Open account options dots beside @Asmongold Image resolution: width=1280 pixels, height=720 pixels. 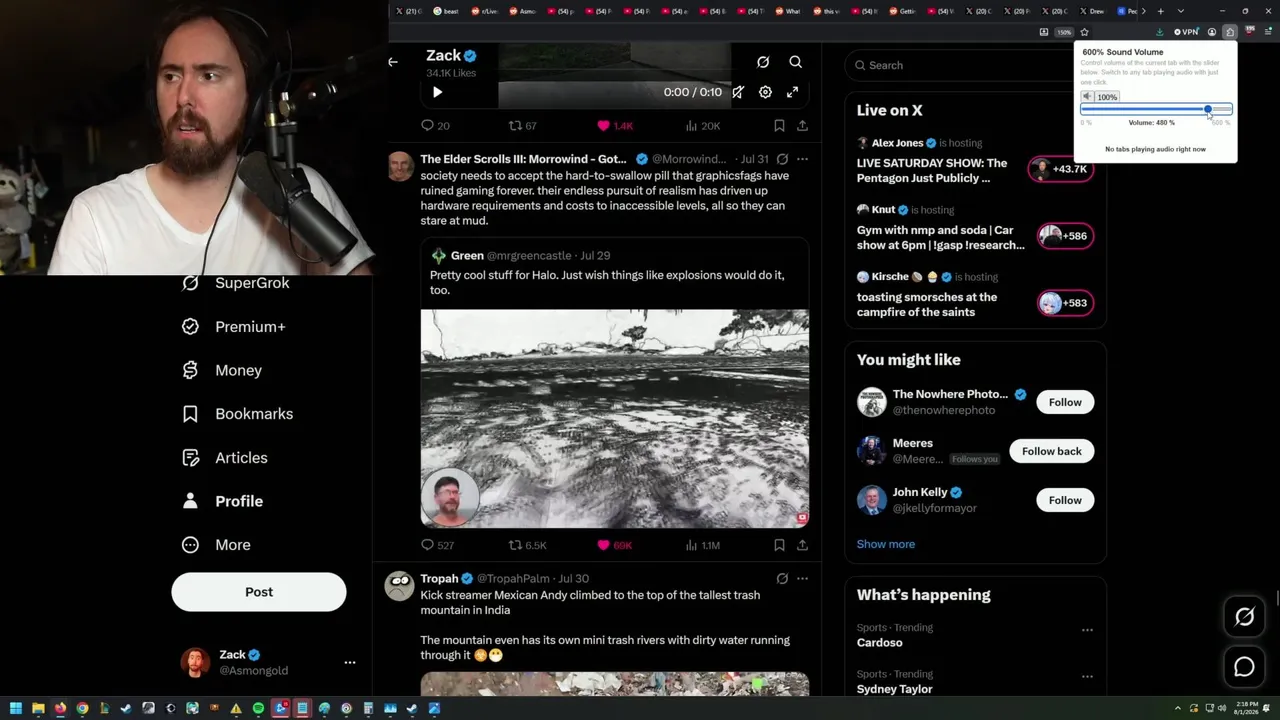click(x=350, y=662)
